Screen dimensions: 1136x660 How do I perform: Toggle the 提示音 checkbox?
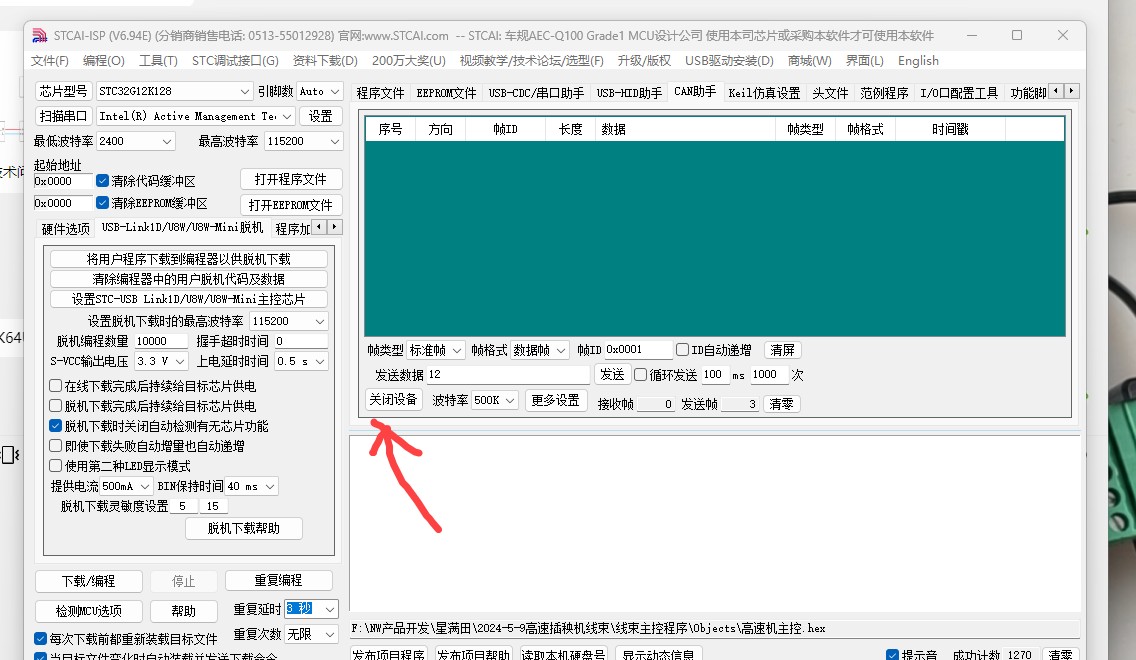[x=893, y=655]
